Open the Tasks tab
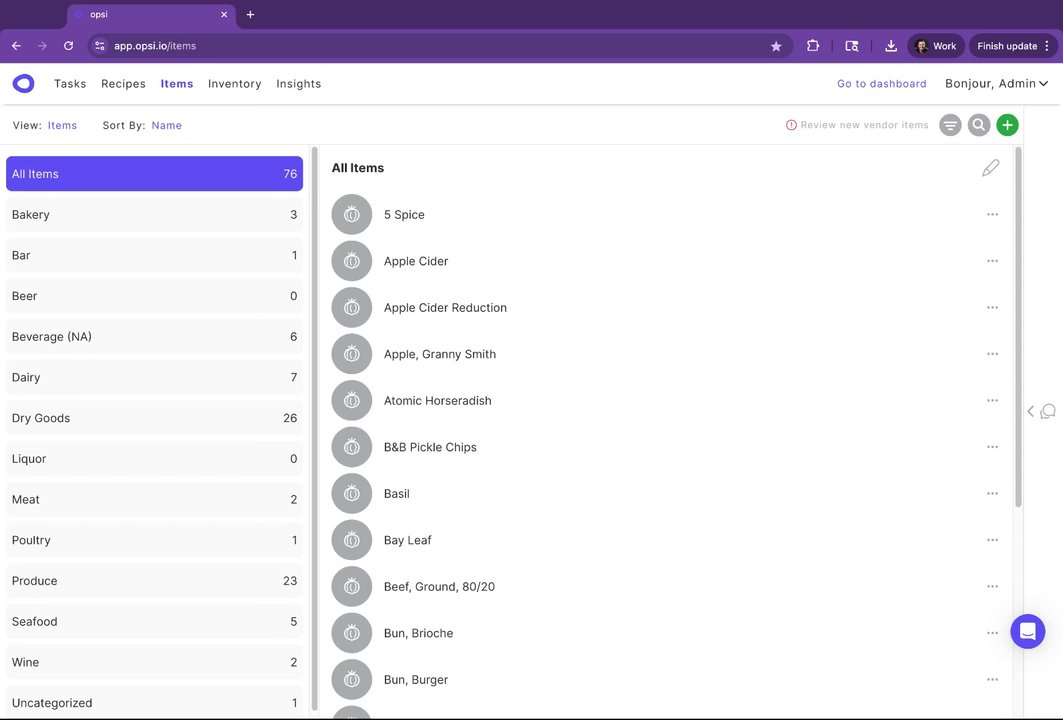 70,83
